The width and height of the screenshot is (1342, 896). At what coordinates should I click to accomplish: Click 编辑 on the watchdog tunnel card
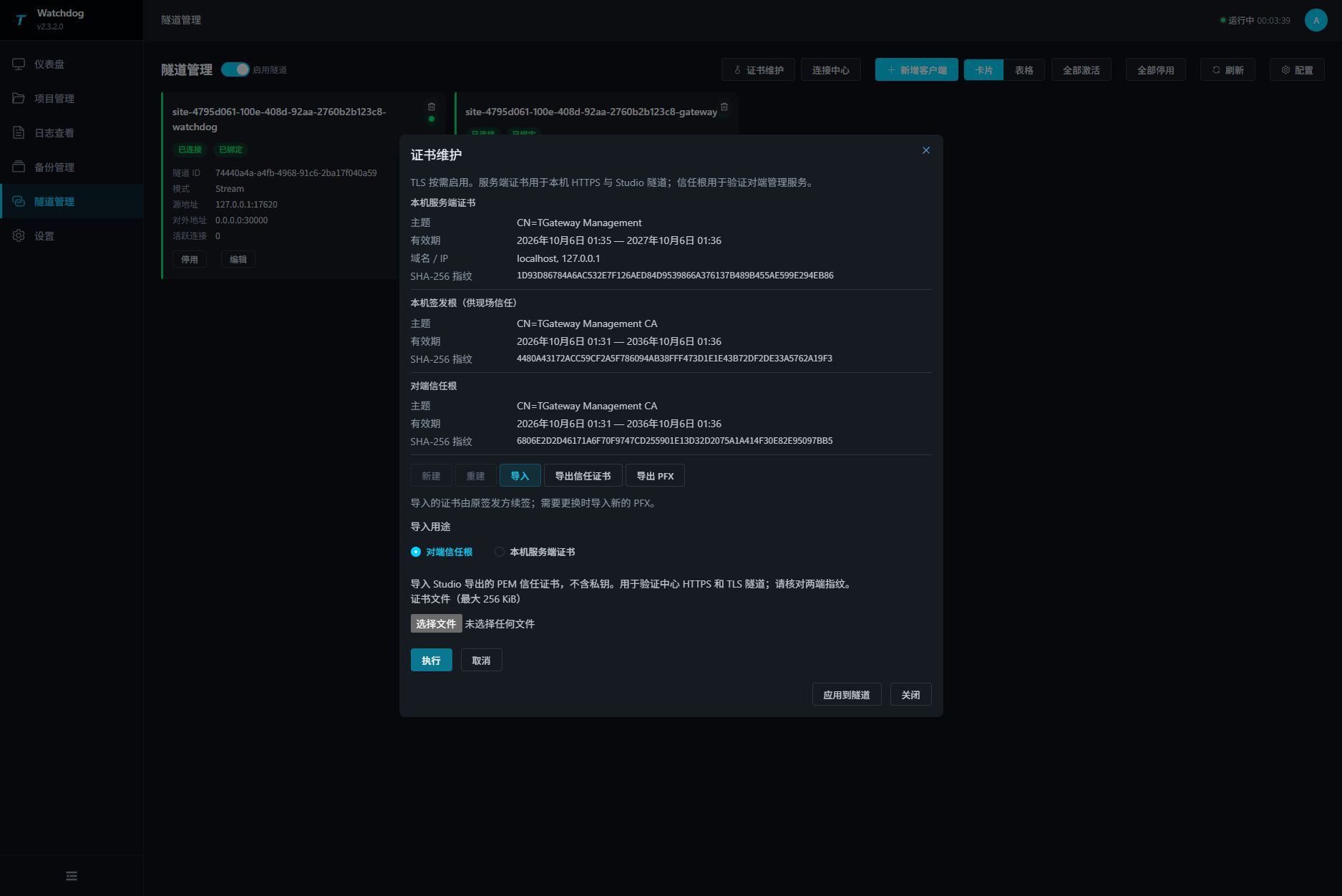[238, 260]
